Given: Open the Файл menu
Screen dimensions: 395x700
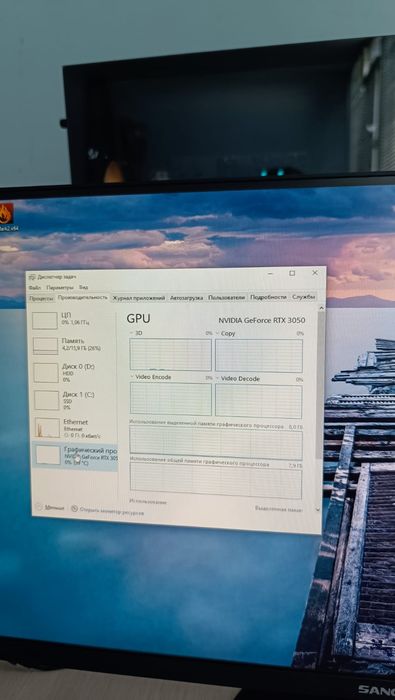Looking at the screenshot, I should (x=34, y=288).
